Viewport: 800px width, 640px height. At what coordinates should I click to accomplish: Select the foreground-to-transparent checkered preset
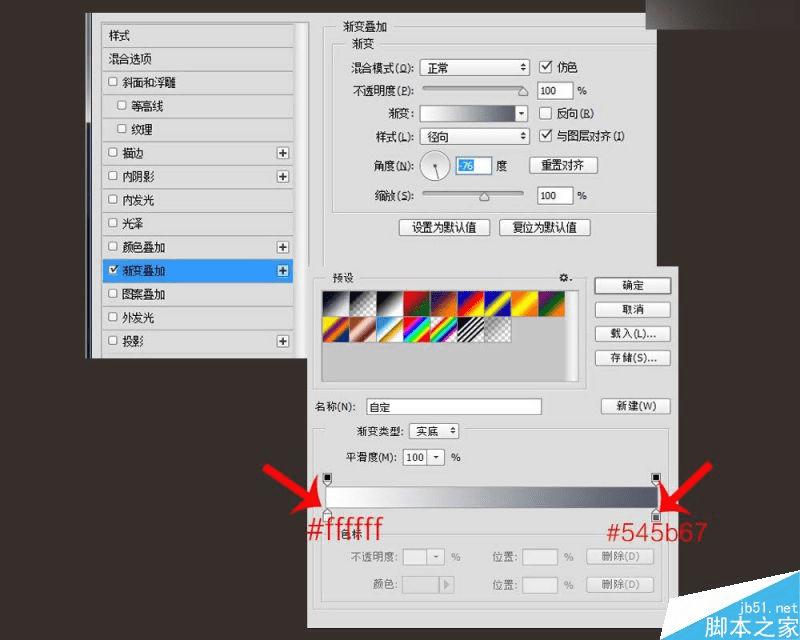(x=363, y=303)
